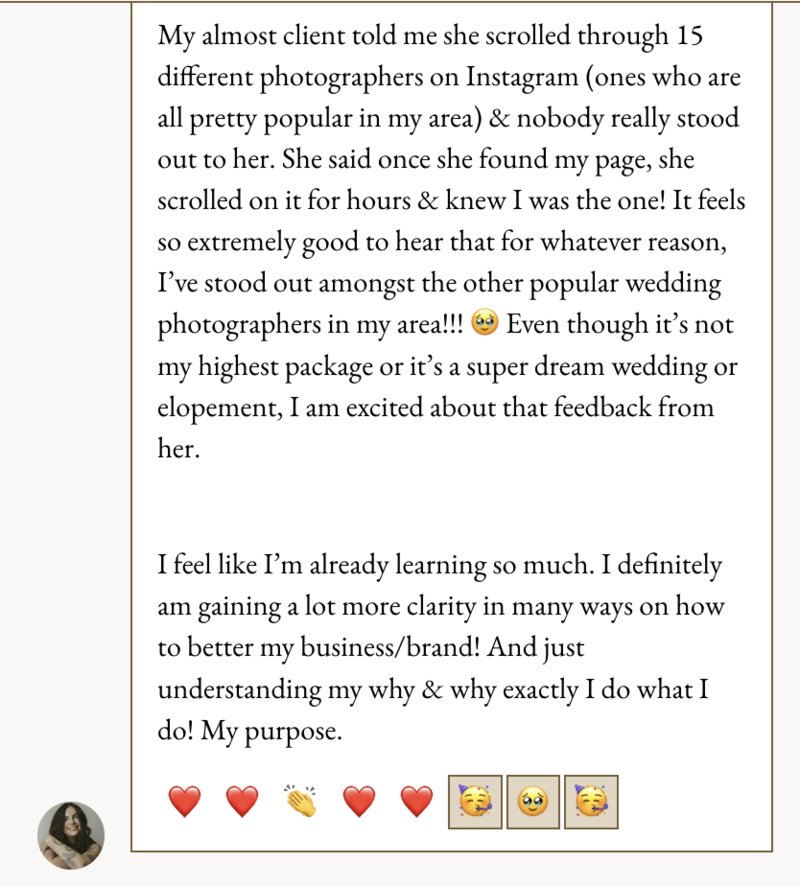Open the author's round profile photo
The image size is (800, 886).
71,835
